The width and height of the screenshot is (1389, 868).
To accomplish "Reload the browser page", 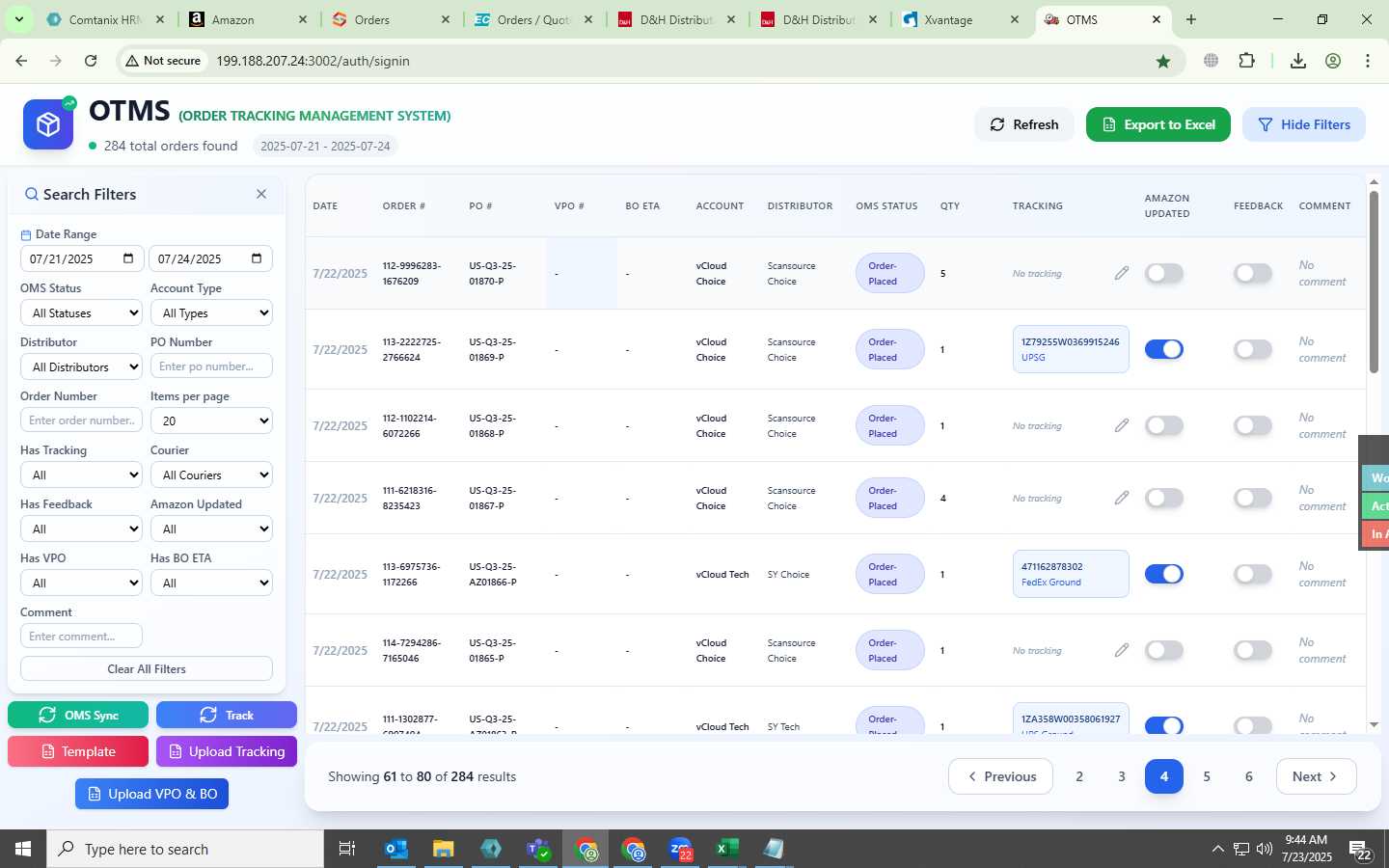I will [91, 61].
